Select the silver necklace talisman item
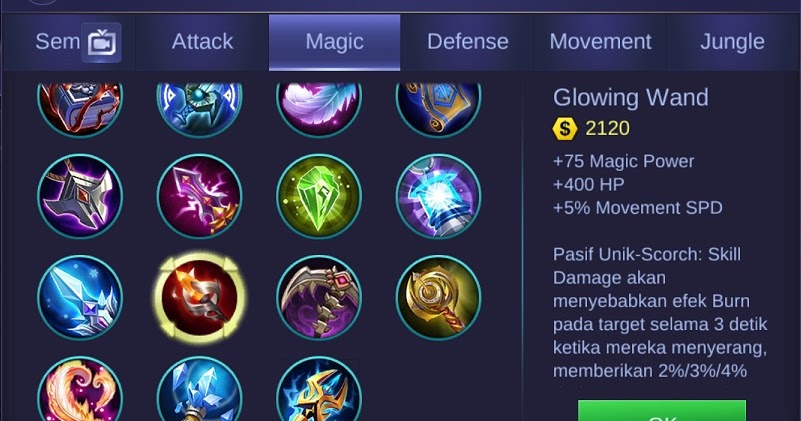 [x=80, y=197]
